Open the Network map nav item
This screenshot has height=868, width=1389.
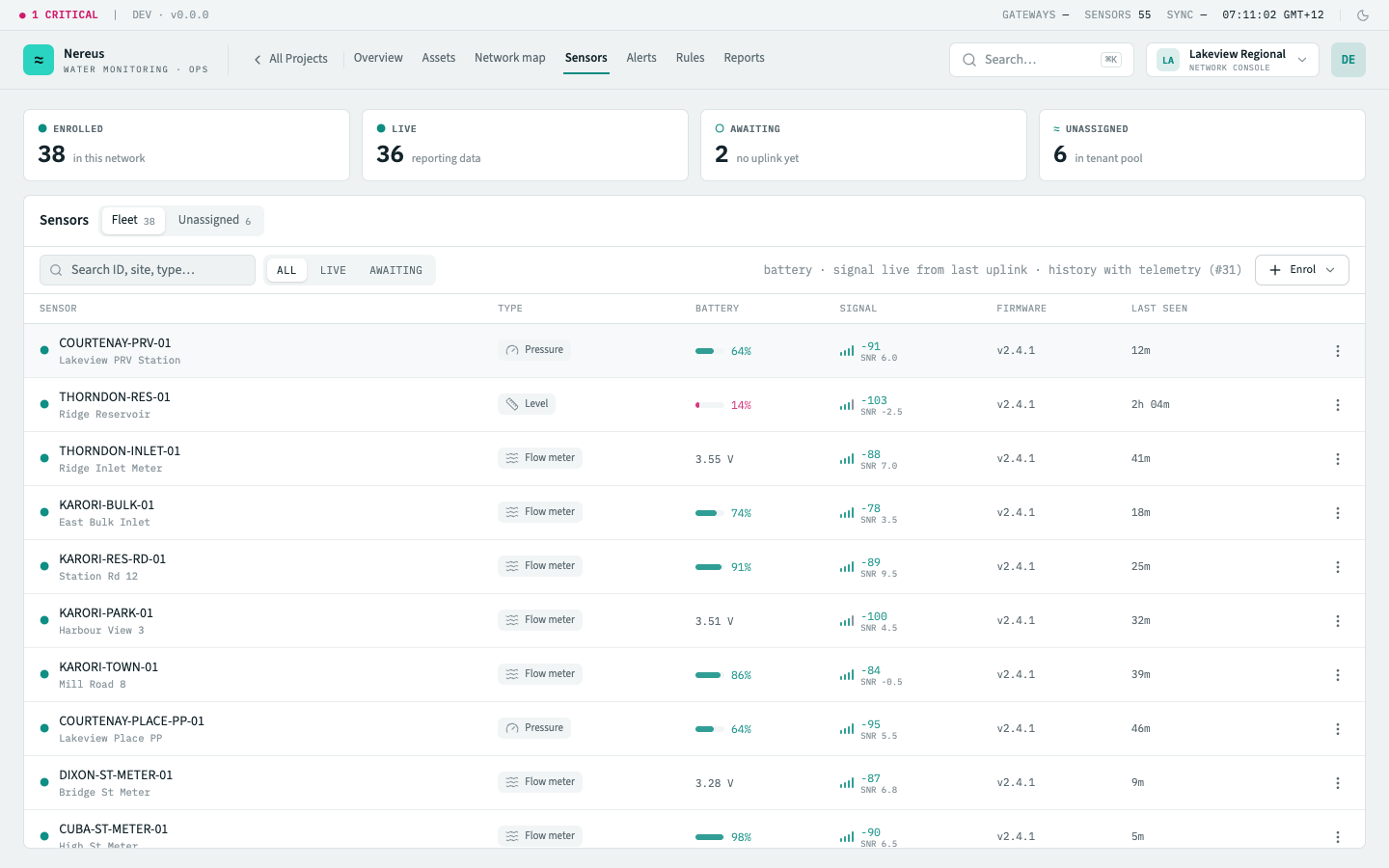(510, 58)
